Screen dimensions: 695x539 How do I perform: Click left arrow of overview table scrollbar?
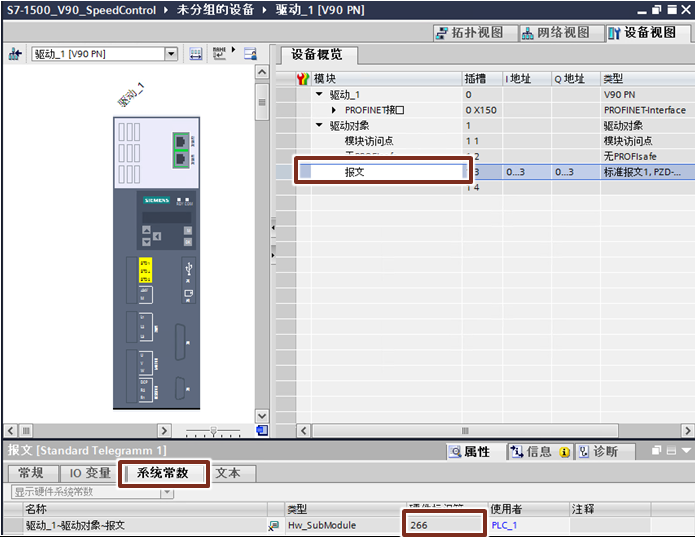pyautogui.click(x=304, y=430)
